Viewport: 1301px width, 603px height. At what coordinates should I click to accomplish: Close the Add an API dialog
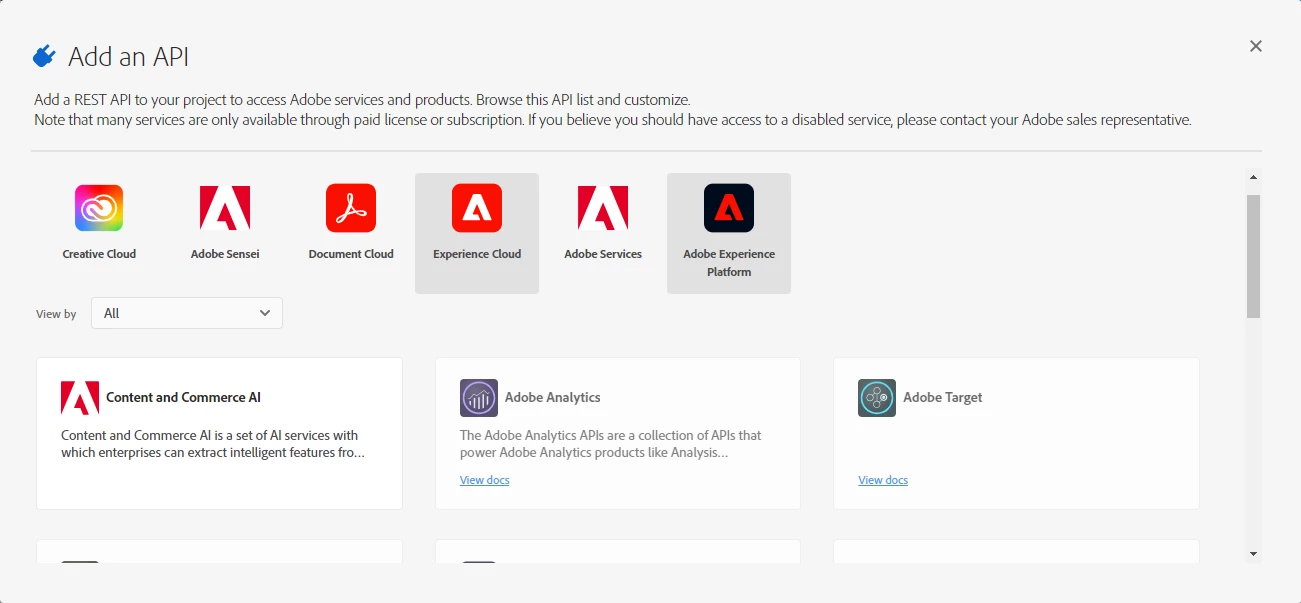[1256, 46]
